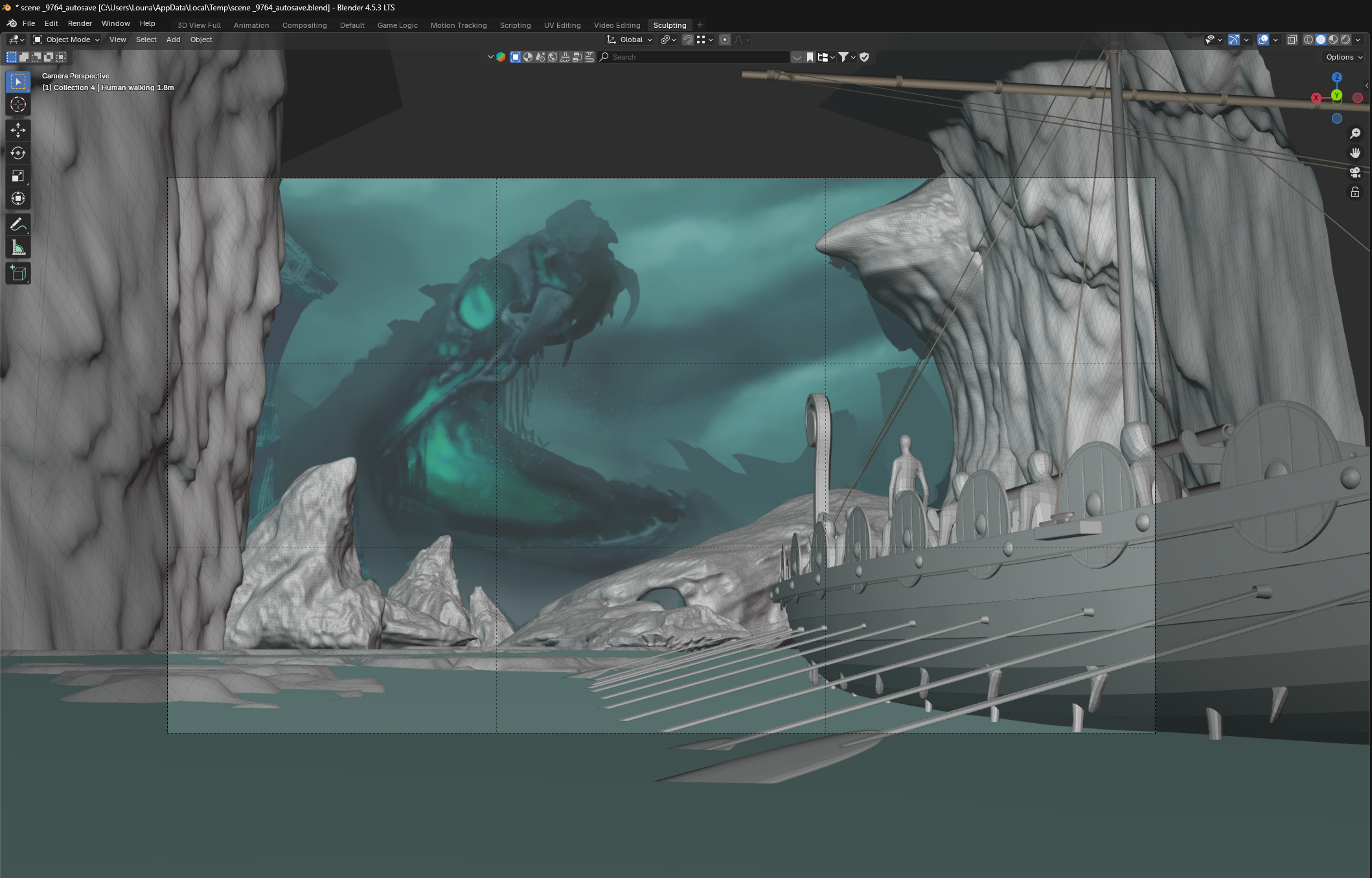Select the Rotate tool

click(x=17, y=153)
